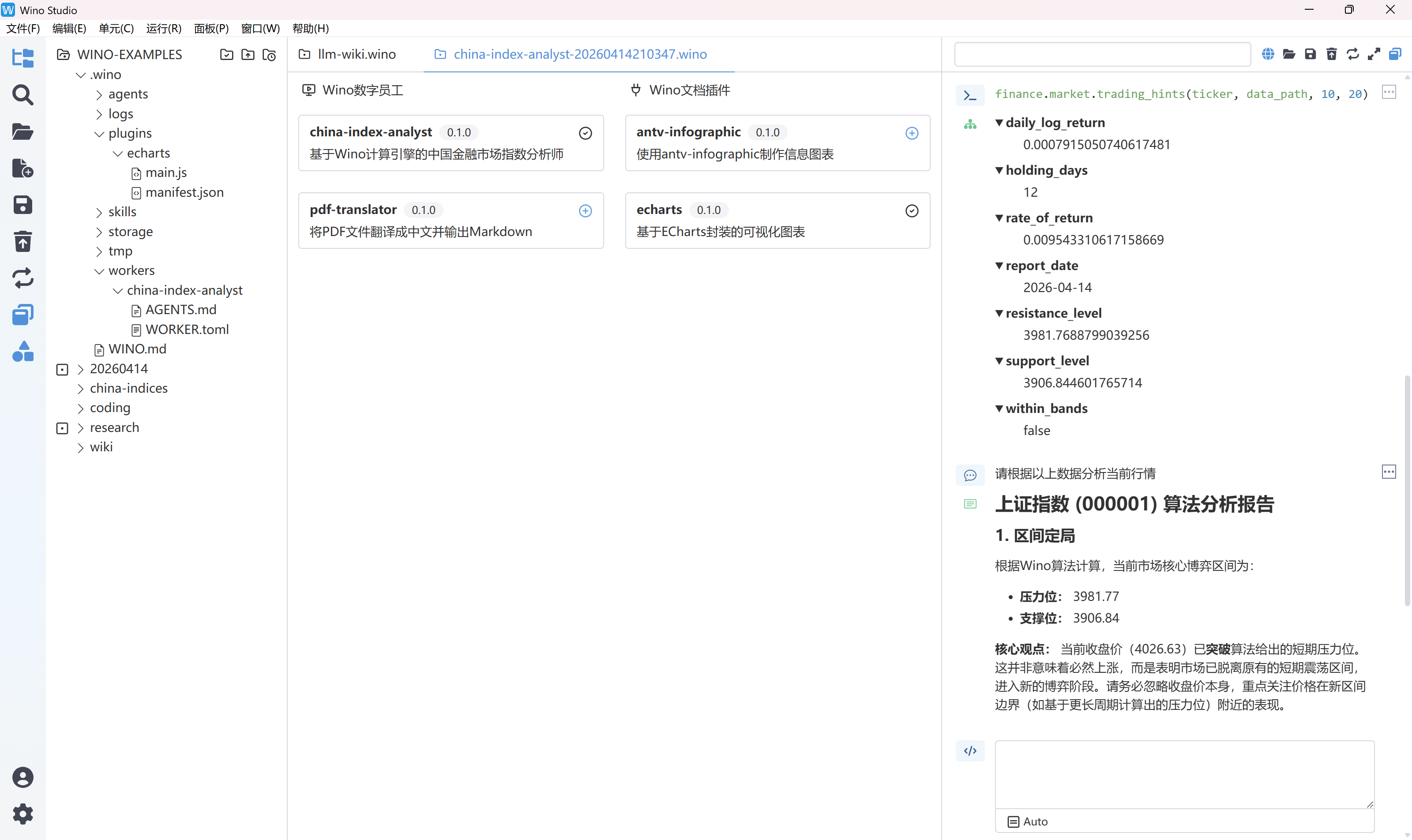Click the expand fullscreen arrows icon
The width and height of the screenshot is (1412, 840).
tap(1374, 54)
